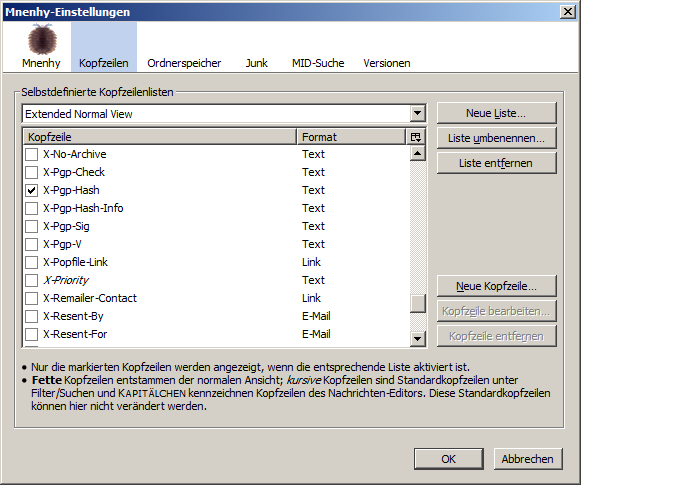Viewport: 683px width, 485px height.
Task: Confirm settings with the OK button
Action: (449, 458)
